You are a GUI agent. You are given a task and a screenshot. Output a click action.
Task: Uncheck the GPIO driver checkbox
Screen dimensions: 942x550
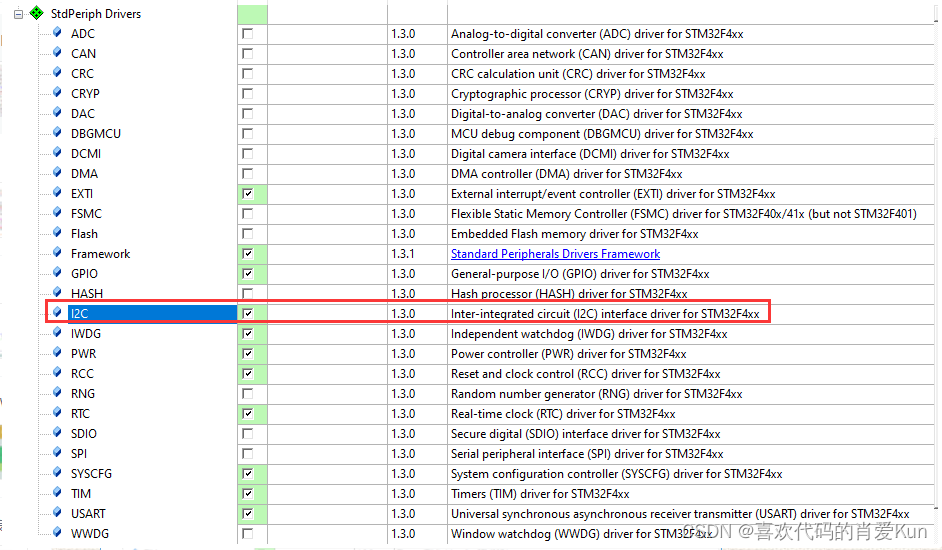pyautogui.click(x=248, y=273)
